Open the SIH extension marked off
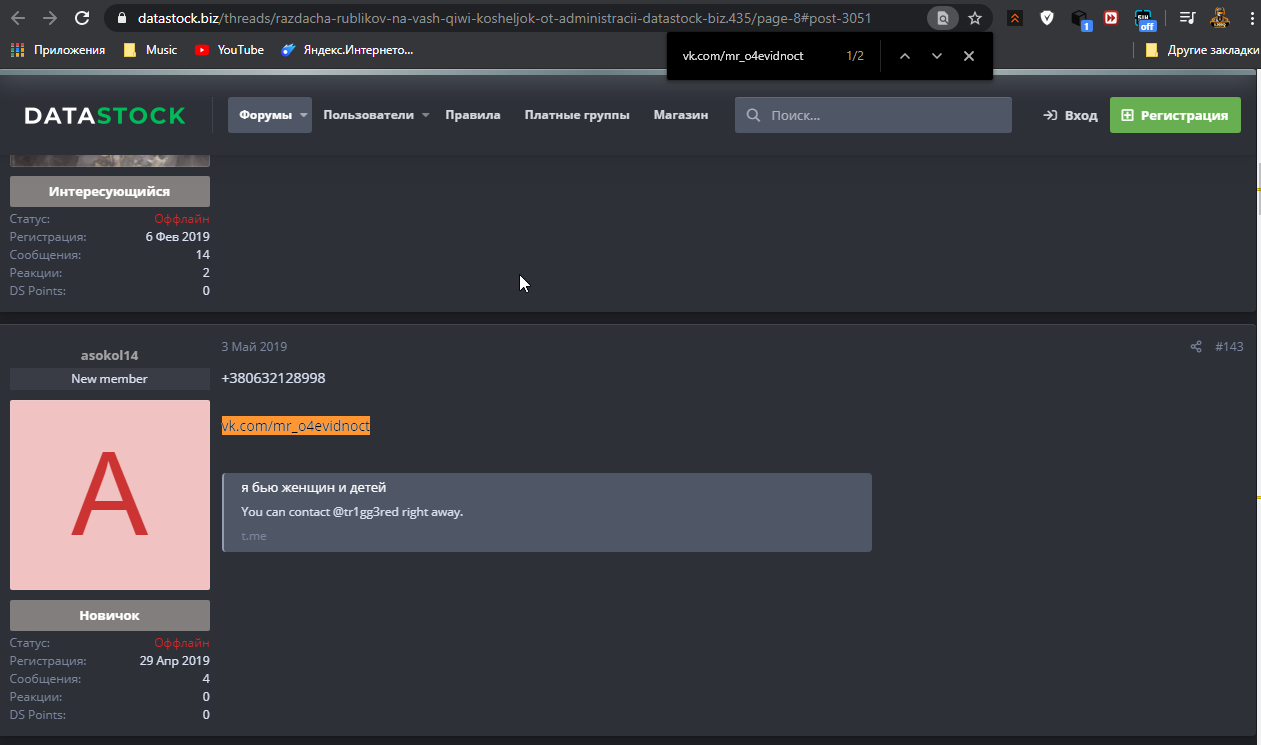The width and height of the screenshot is (1261, 745). pos(1145,19)
